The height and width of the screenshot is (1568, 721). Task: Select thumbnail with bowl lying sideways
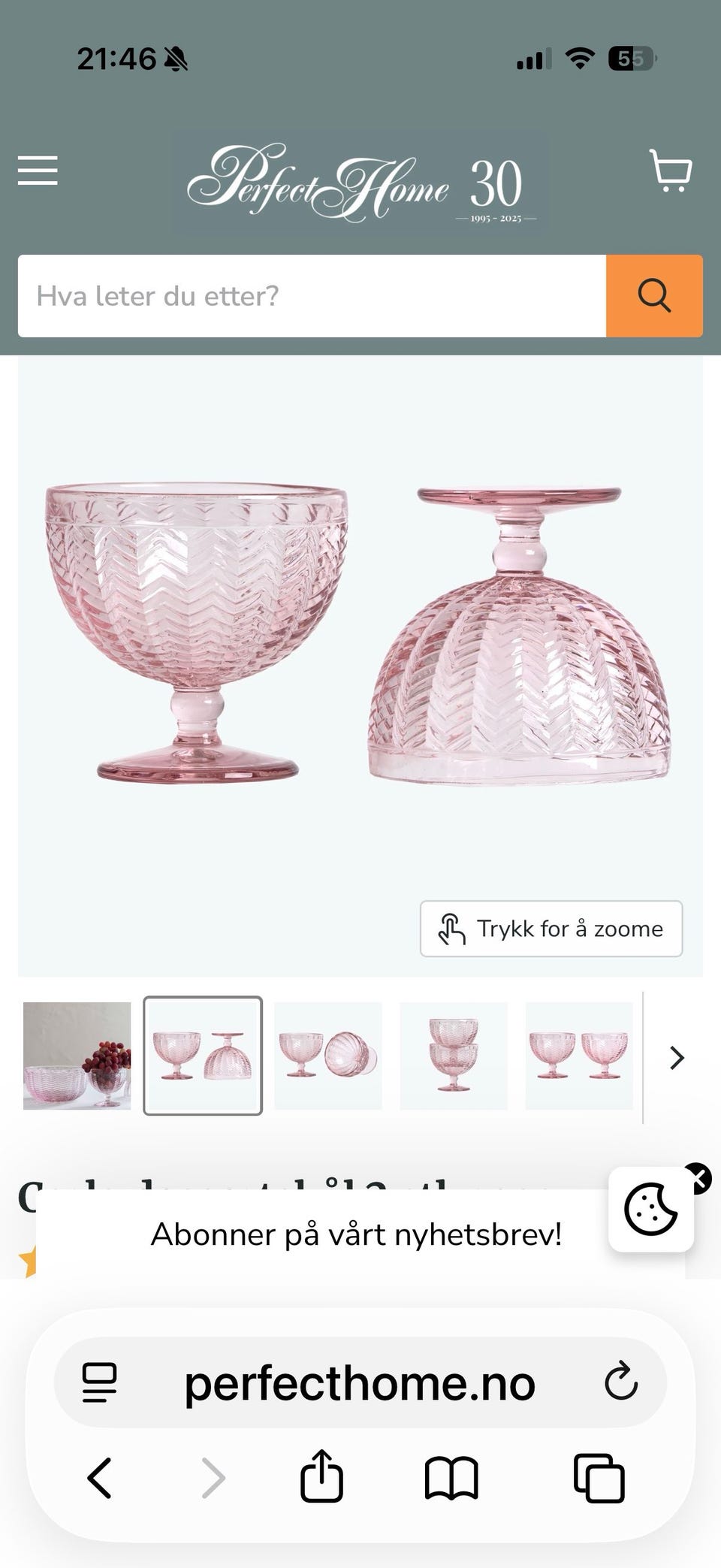point(328,1056)
